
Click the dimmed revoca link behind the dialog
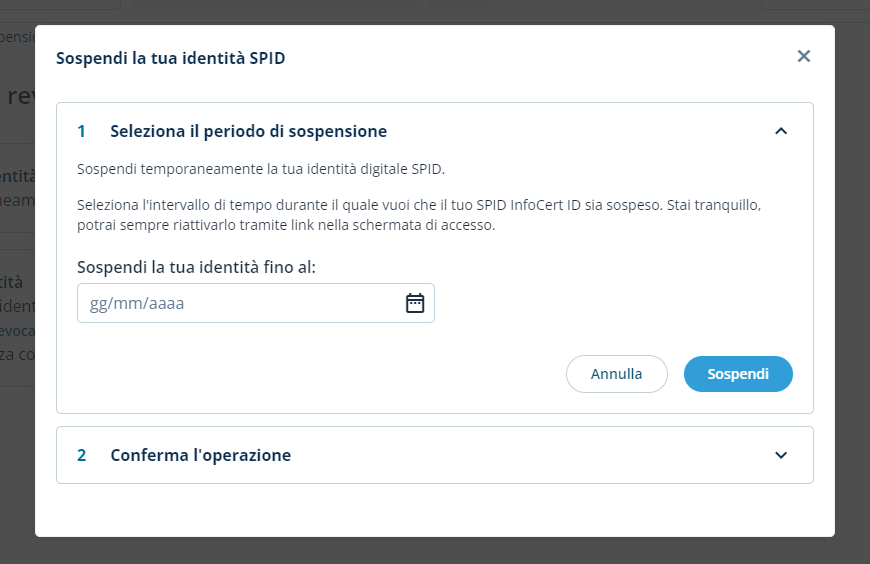[16, 329]
